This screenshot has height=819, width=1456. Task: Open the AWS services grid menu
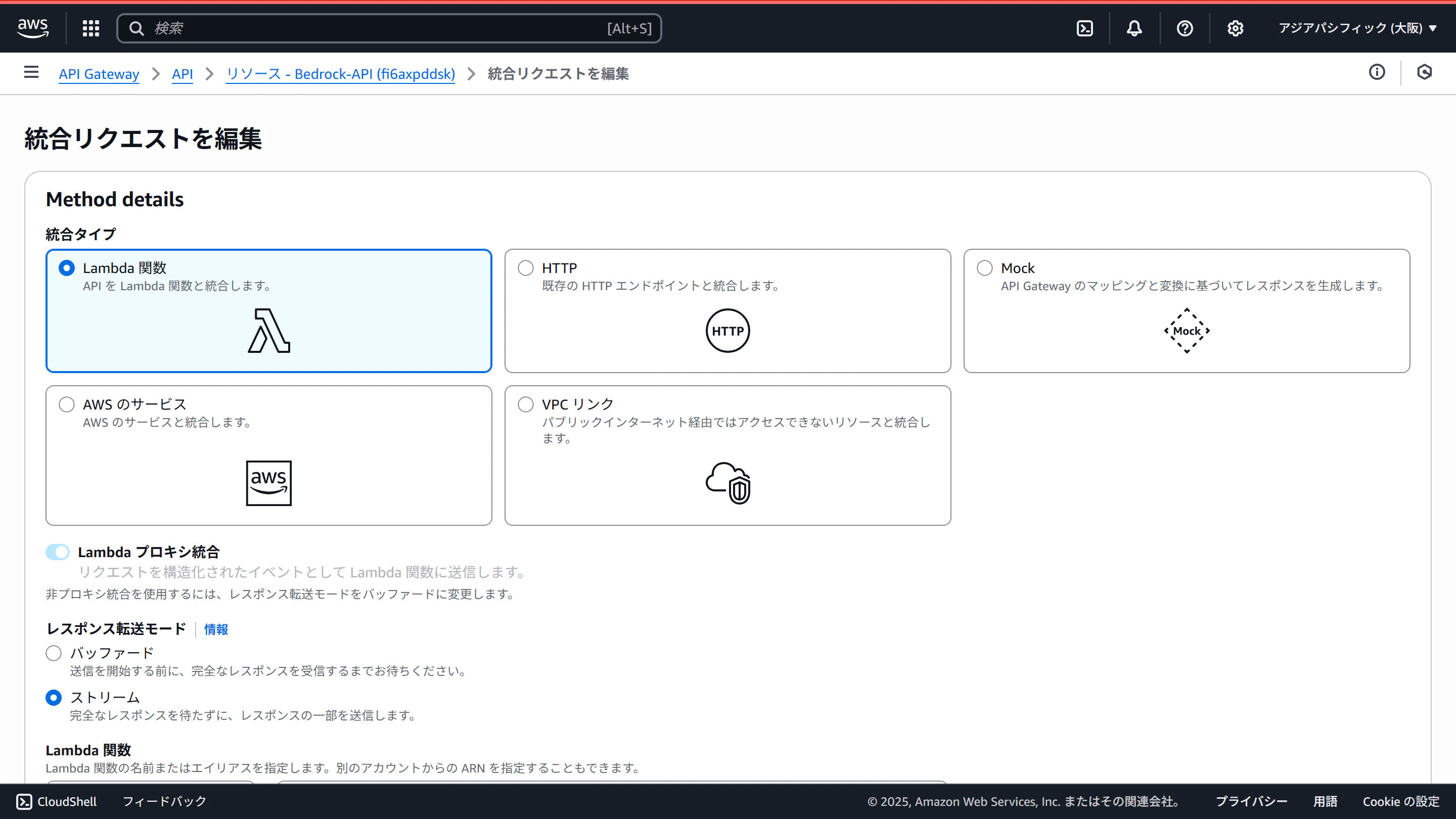click(x=90, y=28)
